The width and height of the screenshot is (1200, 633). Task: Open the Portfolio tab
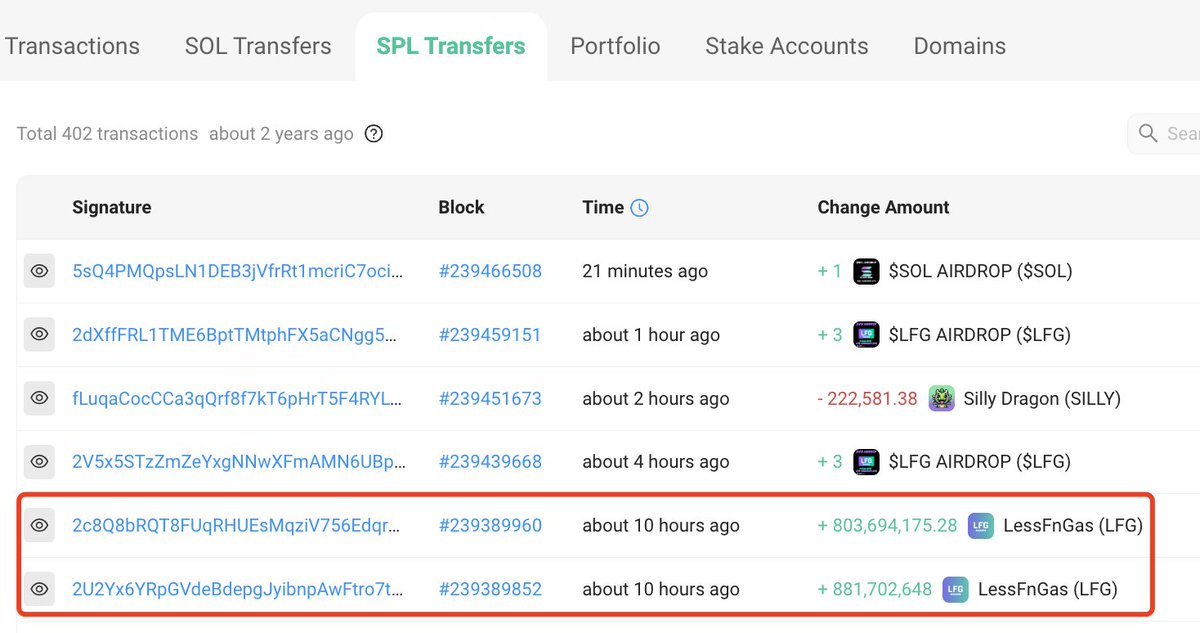pos(615,46)
